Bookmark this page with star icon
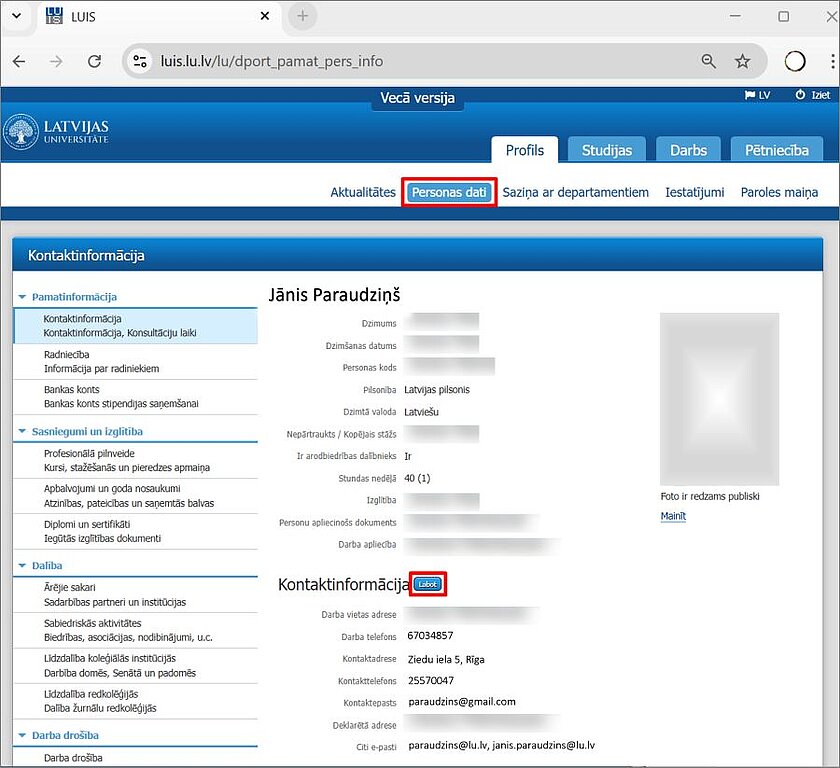This screenshot has height=768, width=840. (x=742, y=61)
